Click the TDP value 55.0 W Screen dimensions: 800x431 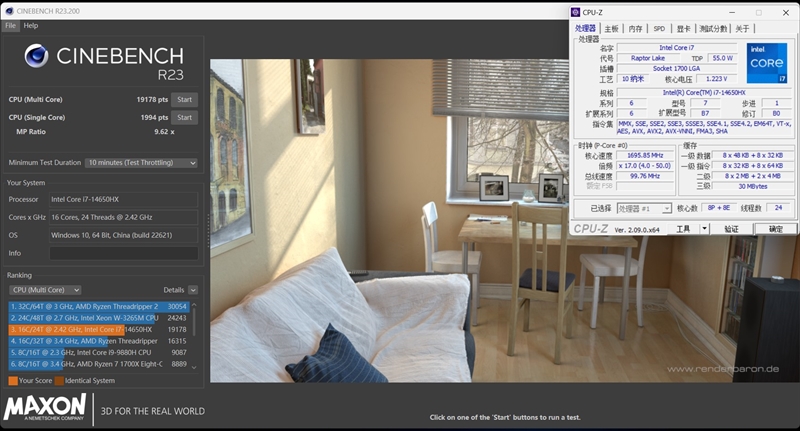point(722,58)
